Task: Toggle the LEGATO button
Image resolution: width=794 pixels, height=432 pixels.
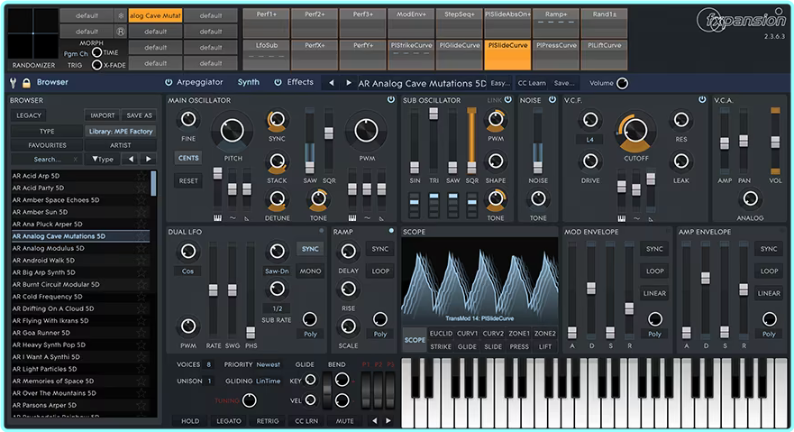Action: click(x=229, y=421)
